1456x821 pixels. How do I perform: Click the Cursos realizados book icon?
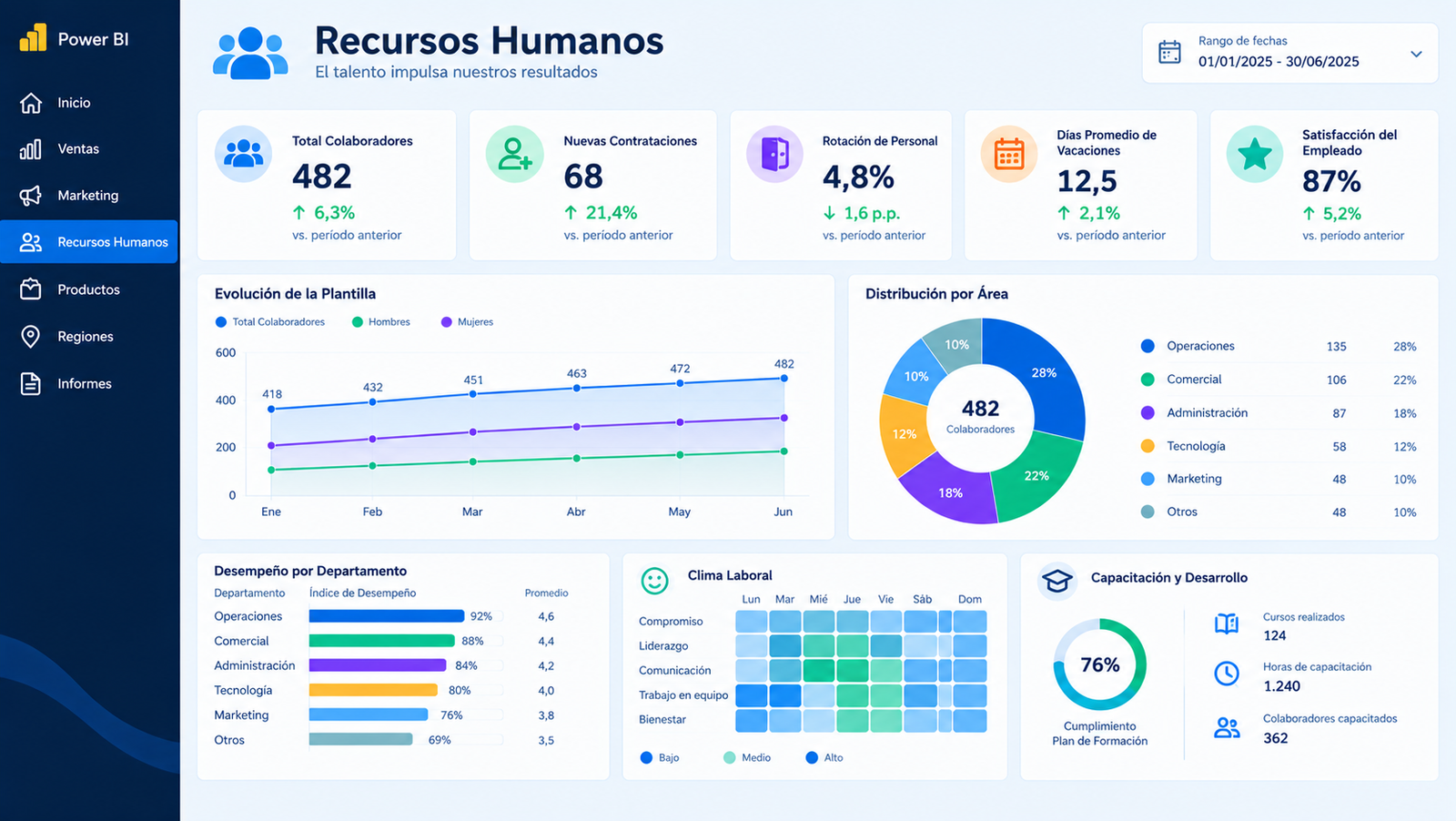(1227, 623)
